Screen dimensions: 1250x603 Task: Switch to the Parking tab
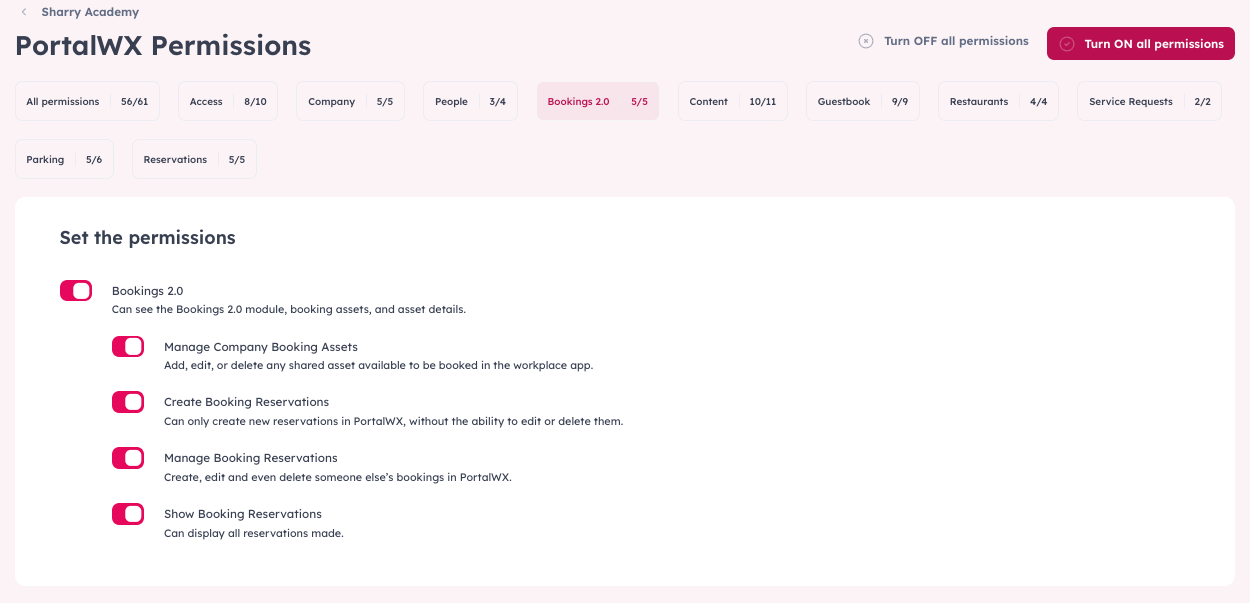click(x=64, y=159)
